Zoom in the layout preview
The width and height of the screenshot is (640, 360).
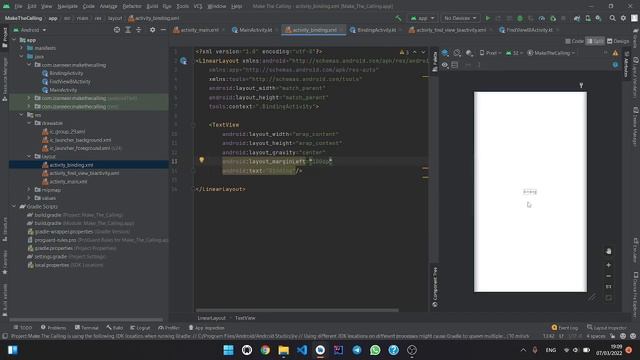(x=609, y=265)
